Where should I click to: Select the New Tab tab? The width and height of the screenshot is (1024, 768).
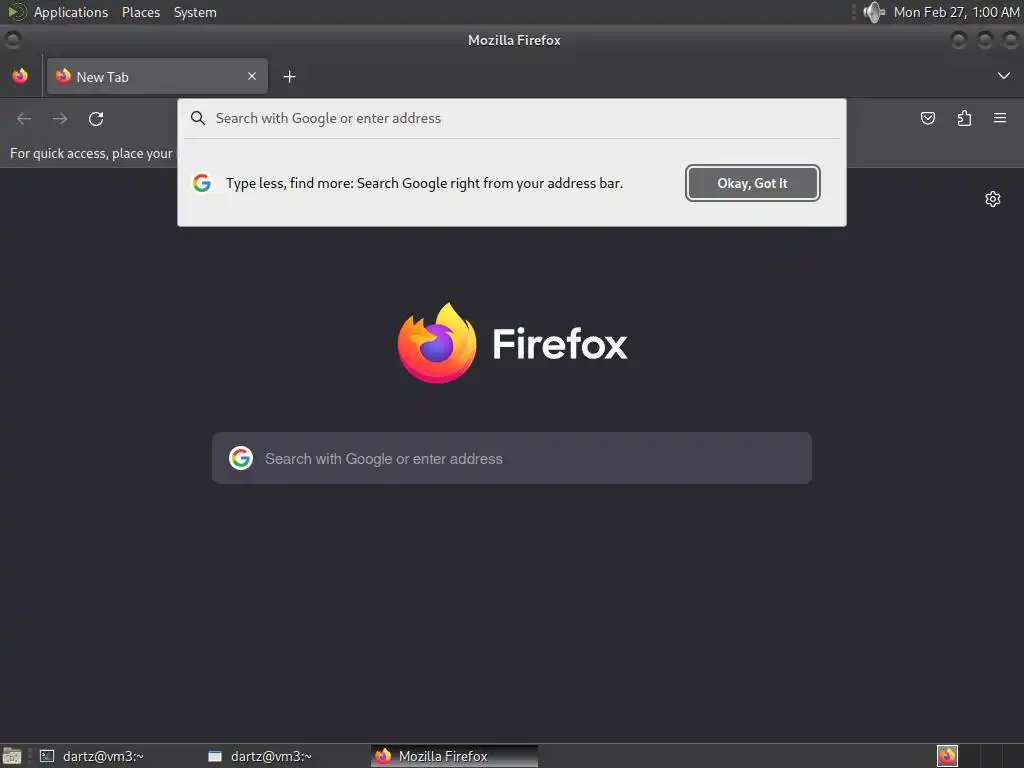point(157,76)
